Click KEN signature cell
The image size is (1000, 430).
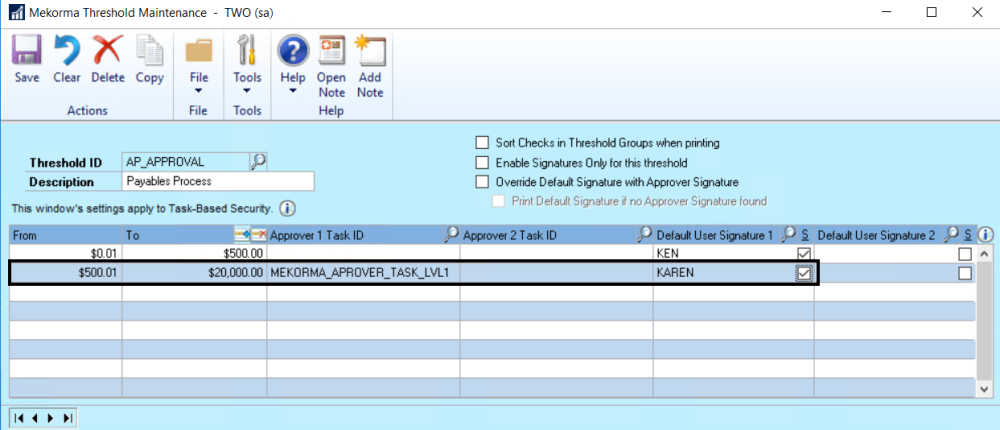[x=726, y=254]
